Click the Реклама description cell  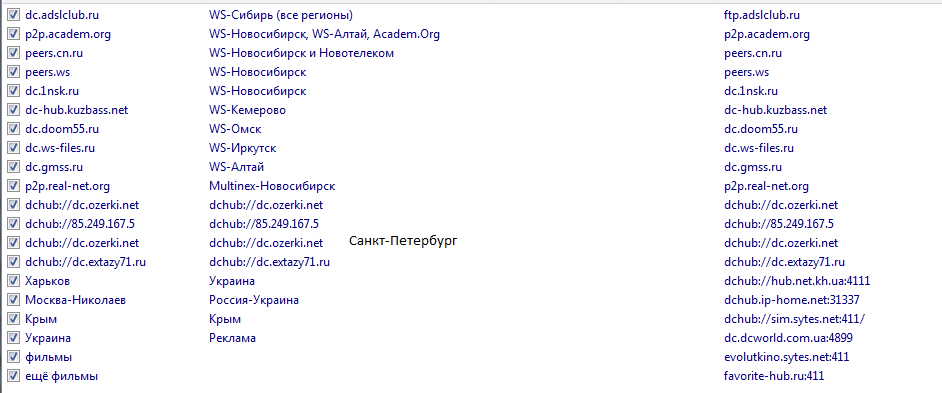coord(232,338)
